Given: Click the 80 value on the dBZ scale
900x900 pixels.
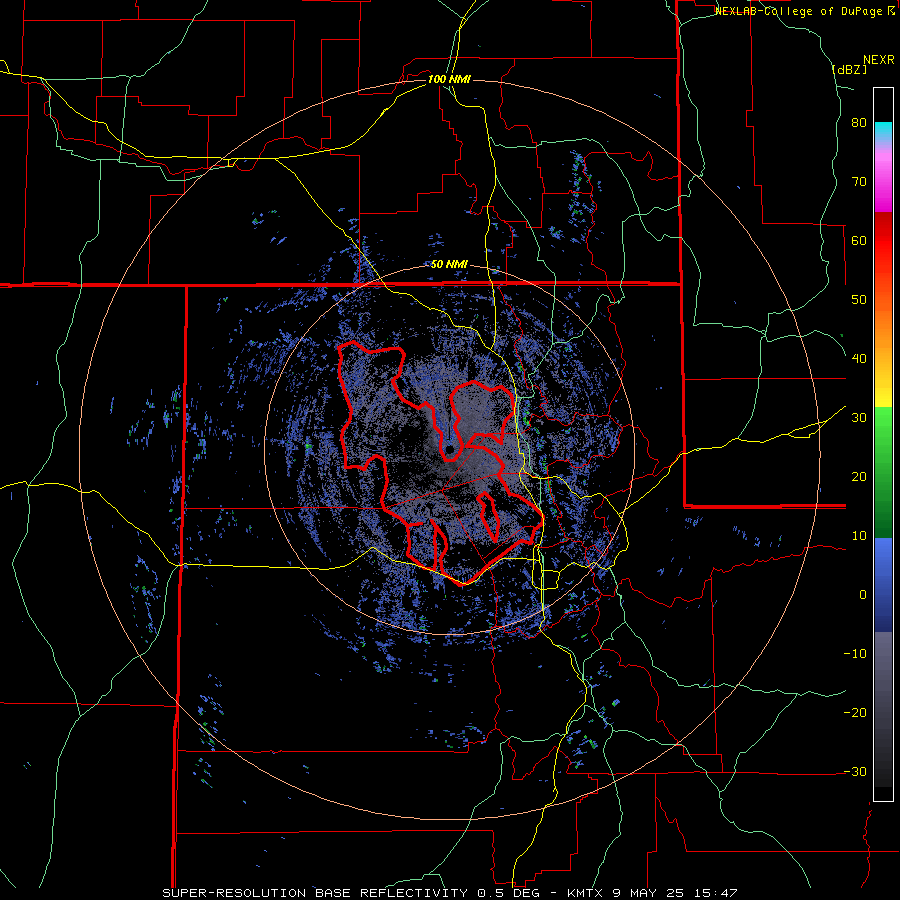Looking at the screenshot, I should click(859, 123).
